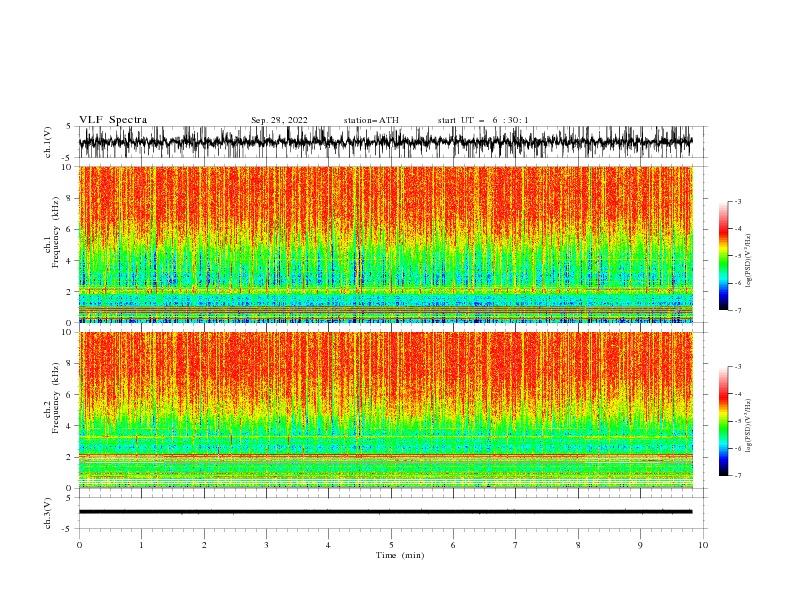Click the ch.1 spectrogram color bar
Screen dimensions: 792x612
[x=723, y=256]
